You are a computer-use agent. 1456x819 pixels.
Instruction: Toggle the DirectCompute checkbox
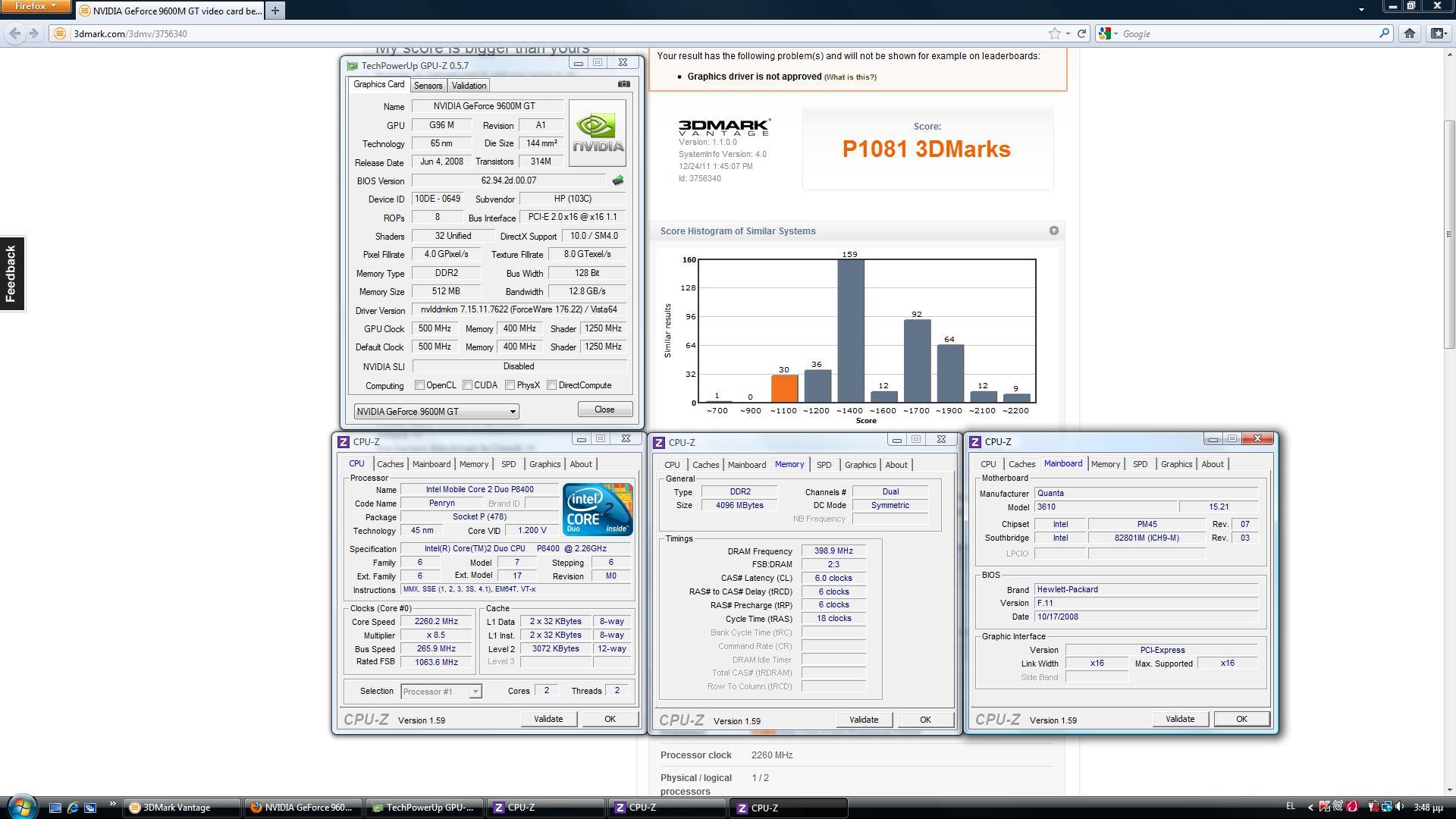click(x=552, y=385)
